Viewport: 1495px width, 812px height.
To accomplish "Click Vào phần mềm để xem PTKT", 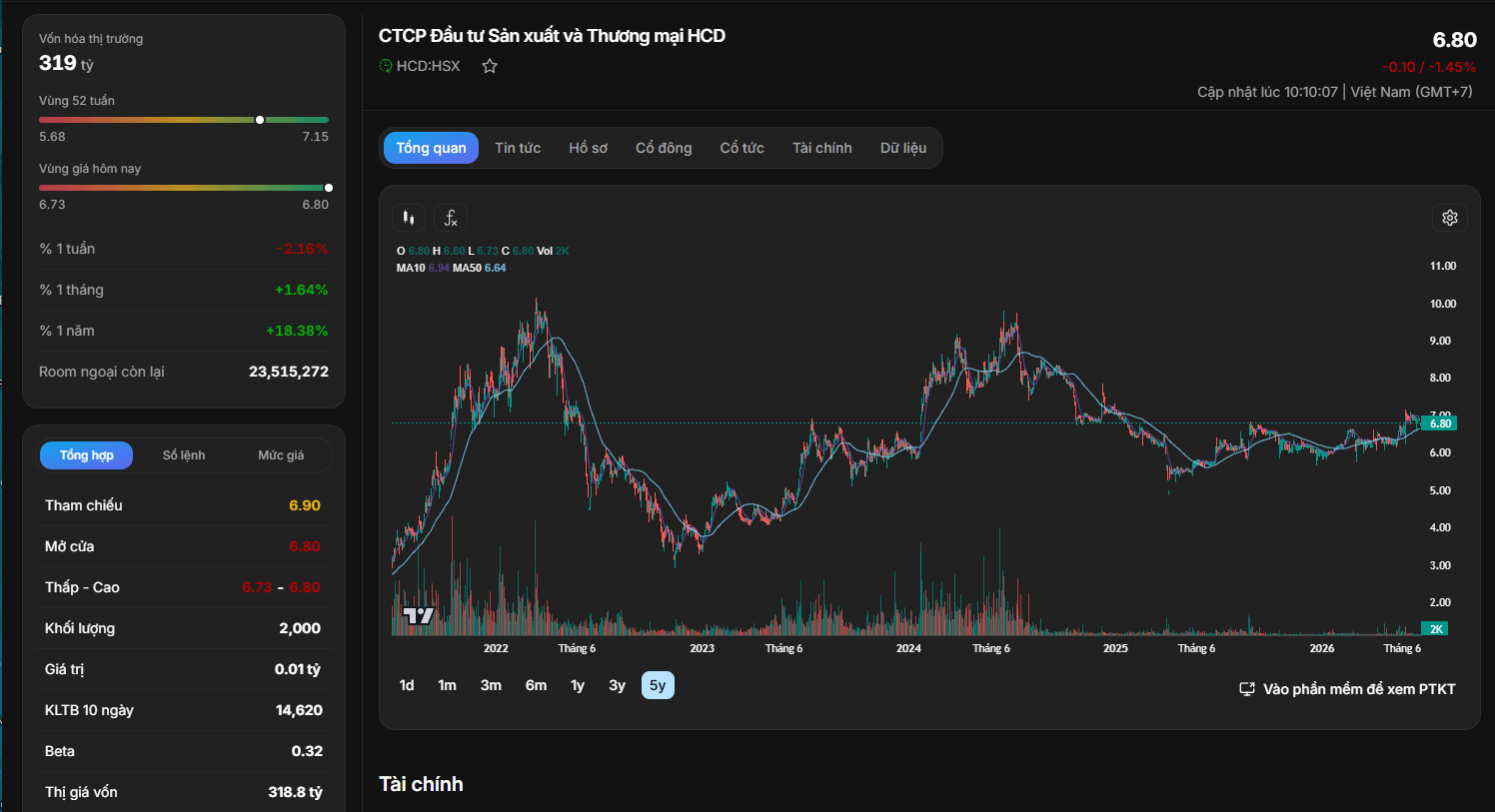I will coord(1359,689).
